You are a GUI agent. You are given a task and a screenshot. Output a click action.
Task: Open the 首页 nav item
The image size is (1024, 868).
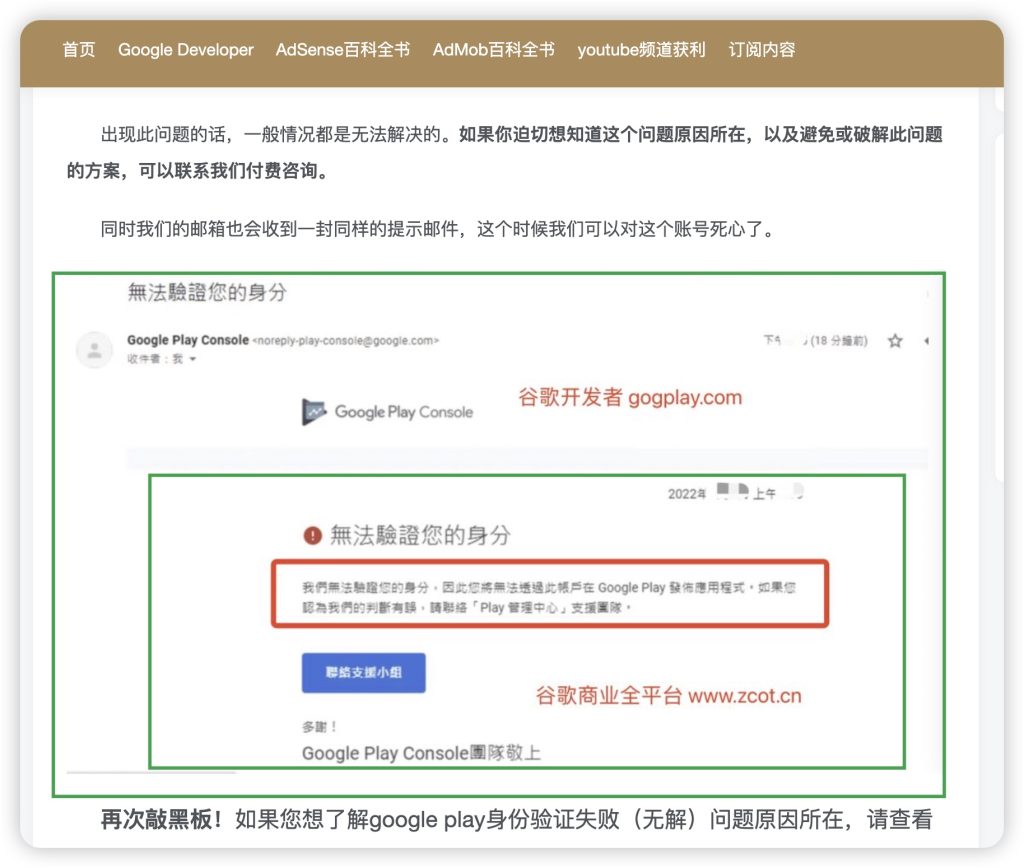coord(78,50)
